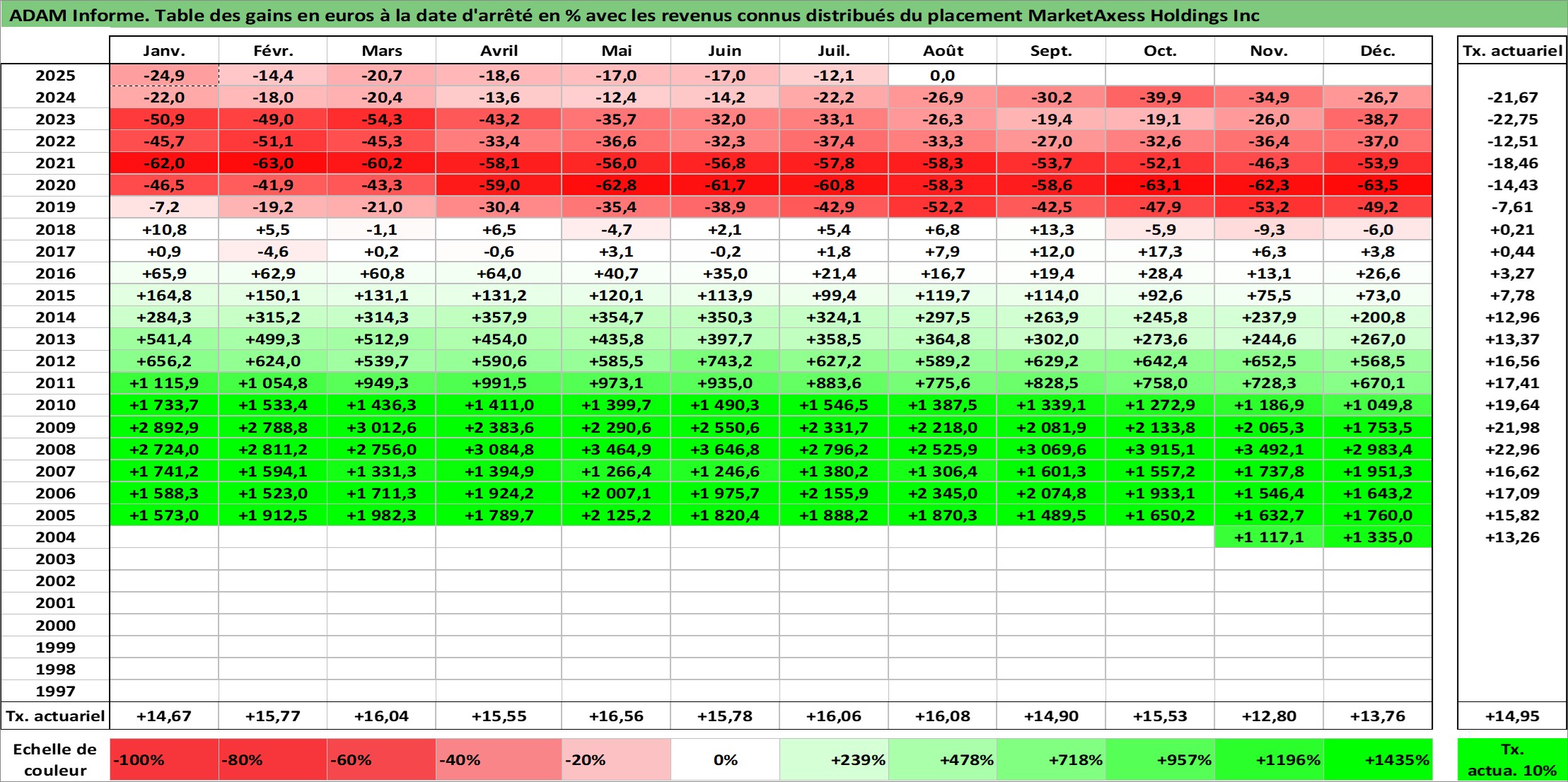The image size is (1568, 782).
Task: Select the 0,0 cell for August 2025
Action: click(943, 76)
